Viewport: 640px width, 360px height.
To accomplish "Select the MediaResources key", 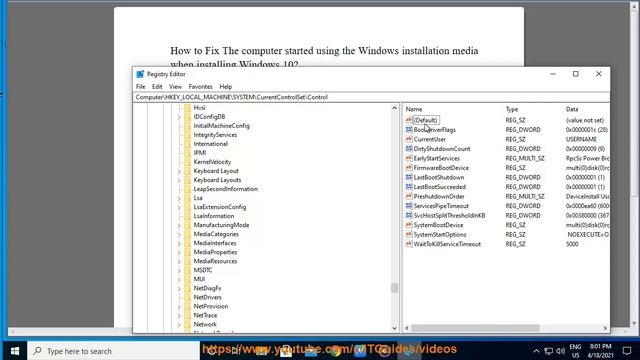I will (215, 261).
